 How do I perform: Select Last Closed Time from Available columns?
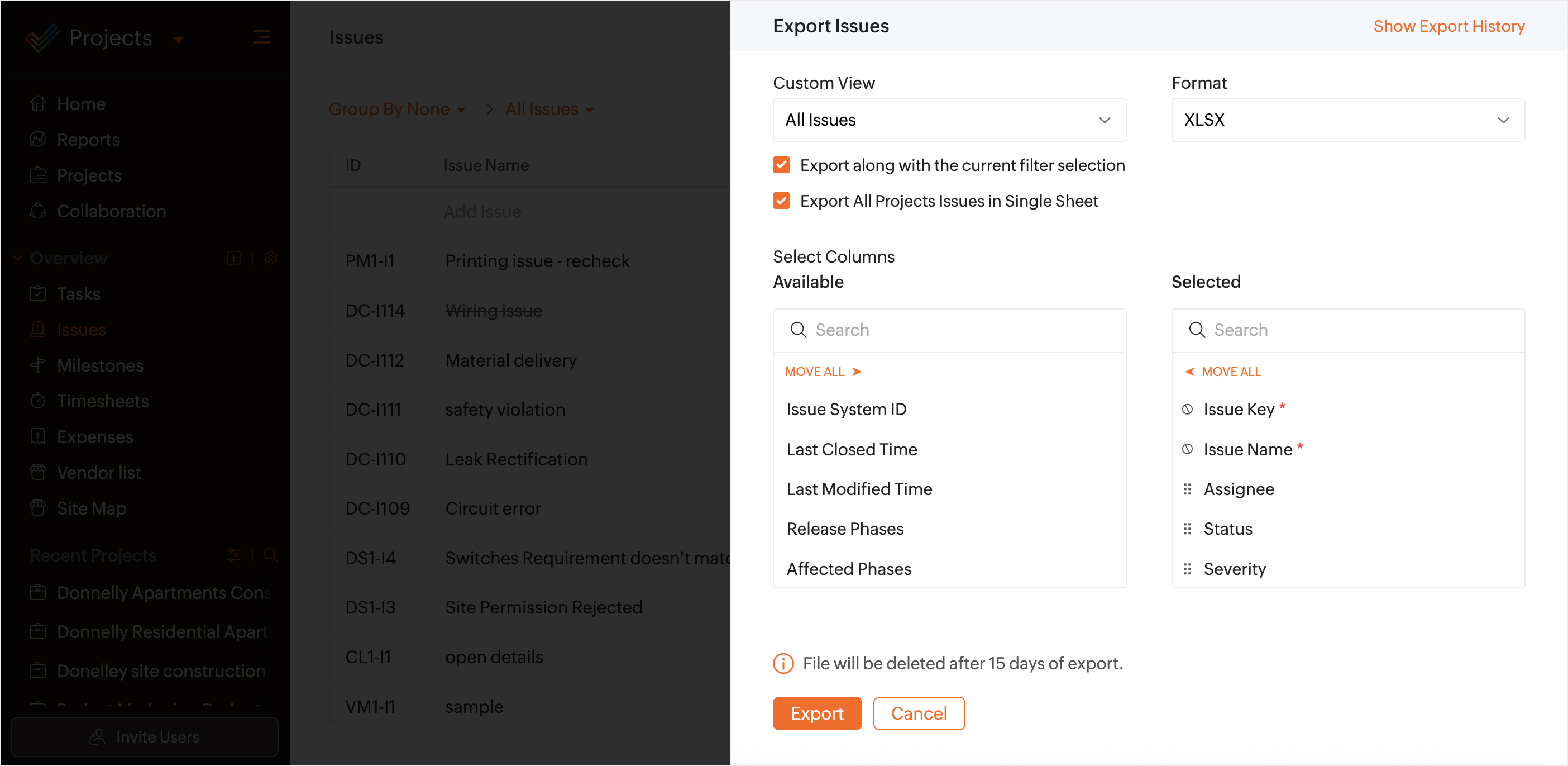tap(852, 449)
